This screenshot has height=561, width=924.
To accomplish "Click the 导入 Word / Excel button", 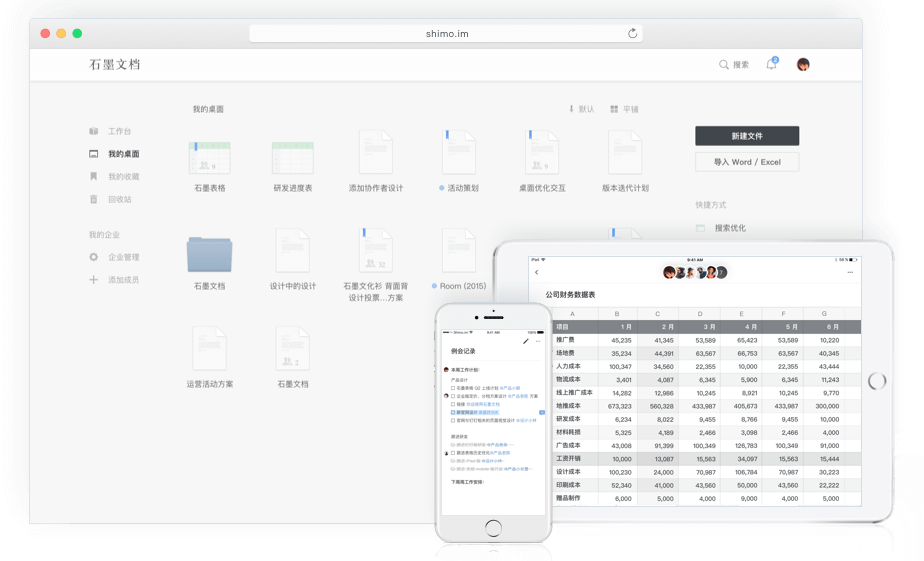I will tap(746, 162).
